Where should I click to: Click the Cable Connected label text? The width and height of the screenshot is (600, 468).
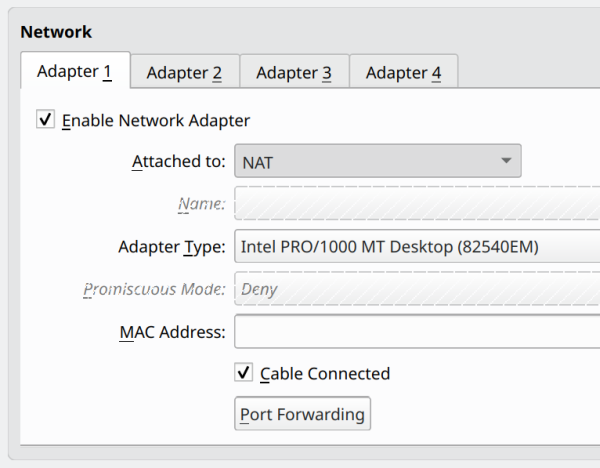(325, 373)
